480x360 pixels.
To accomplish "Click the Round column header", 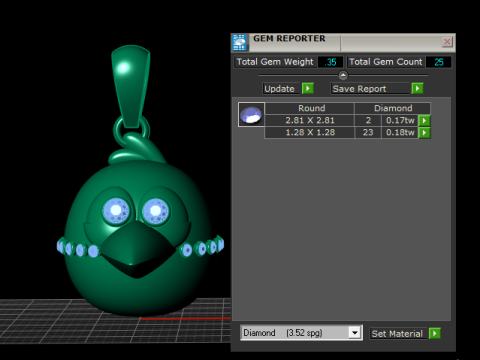I will pos(311,108).
